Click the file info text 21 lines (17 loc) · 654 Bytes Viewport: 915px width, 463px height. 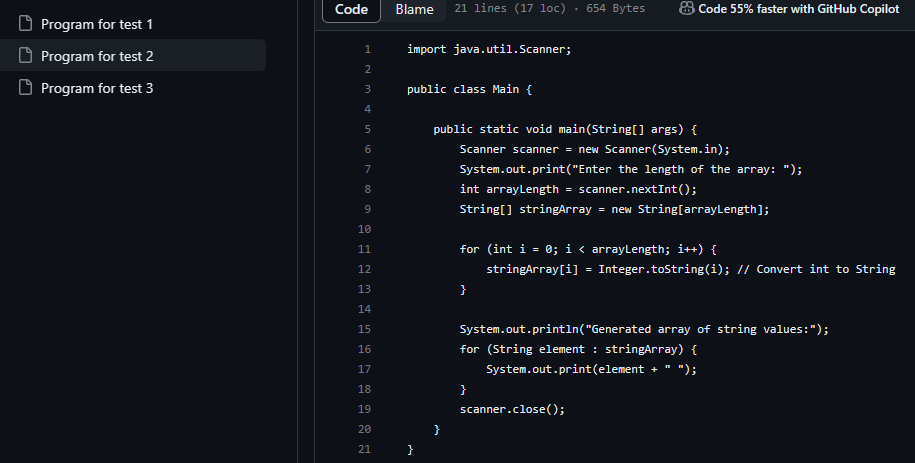click(x=550, y=9)
